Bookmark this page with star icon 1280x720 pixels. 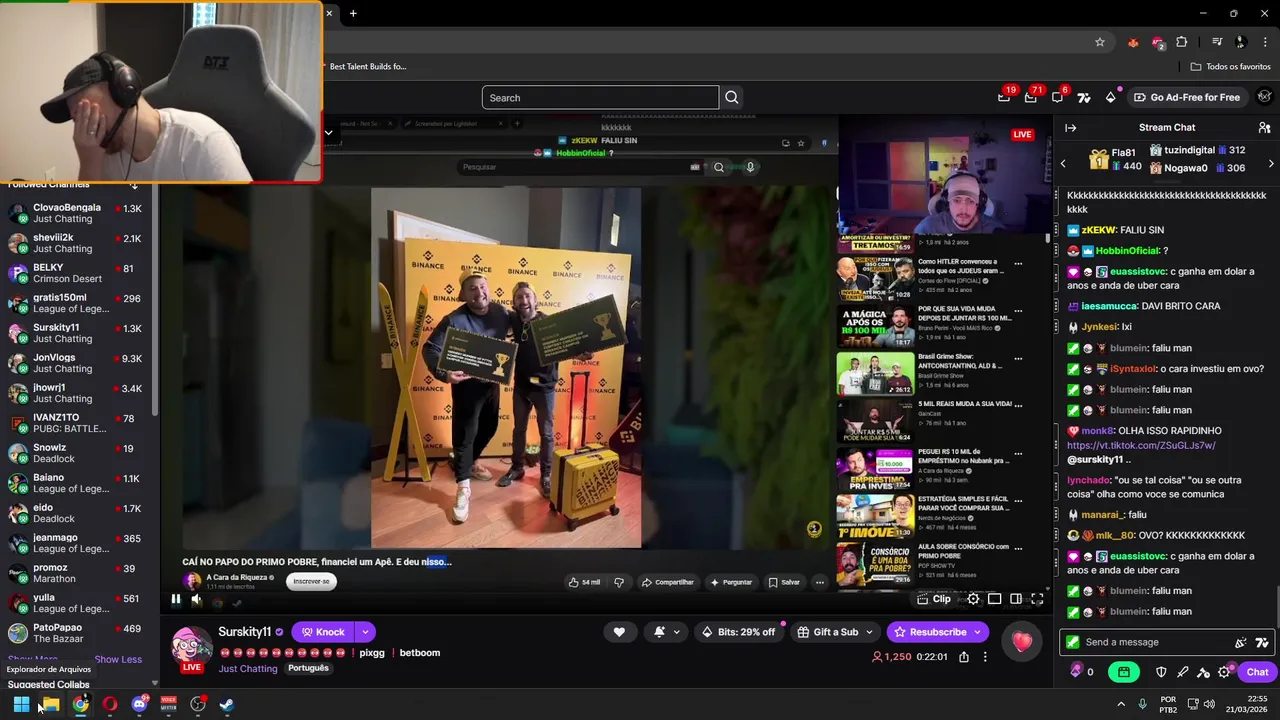1100,42
